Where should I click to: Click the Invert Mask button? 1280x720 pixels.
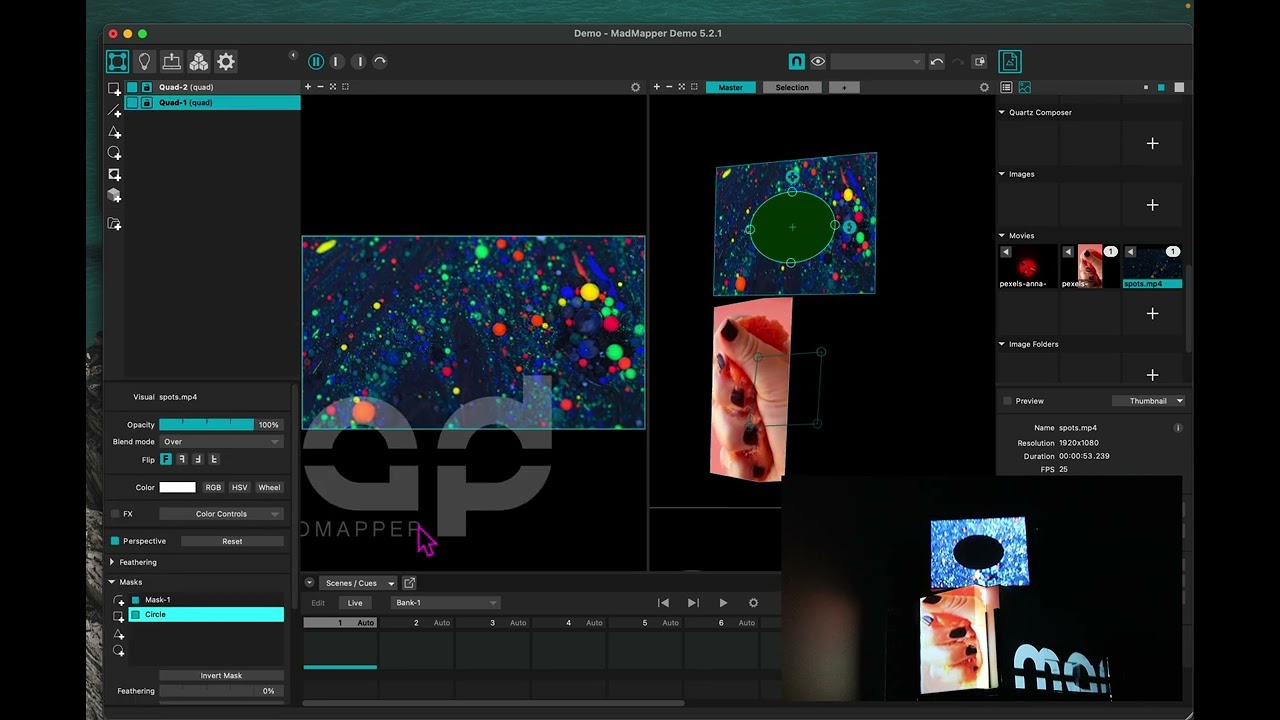[221, 676]
